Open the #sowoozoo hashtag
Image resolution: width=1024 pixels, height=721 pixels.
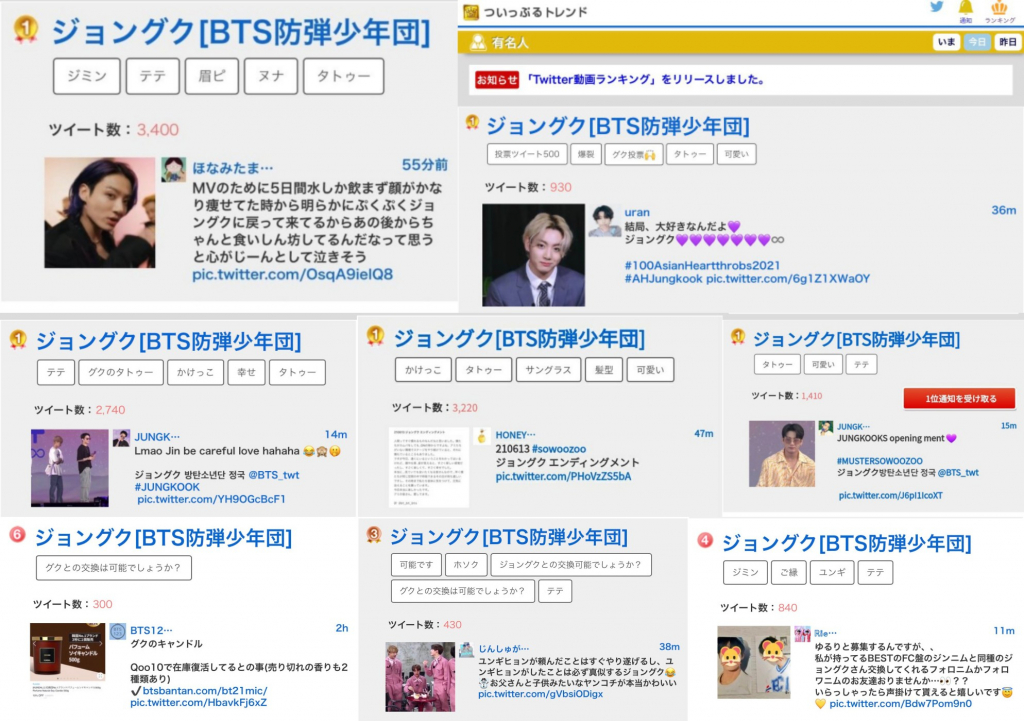559,449
